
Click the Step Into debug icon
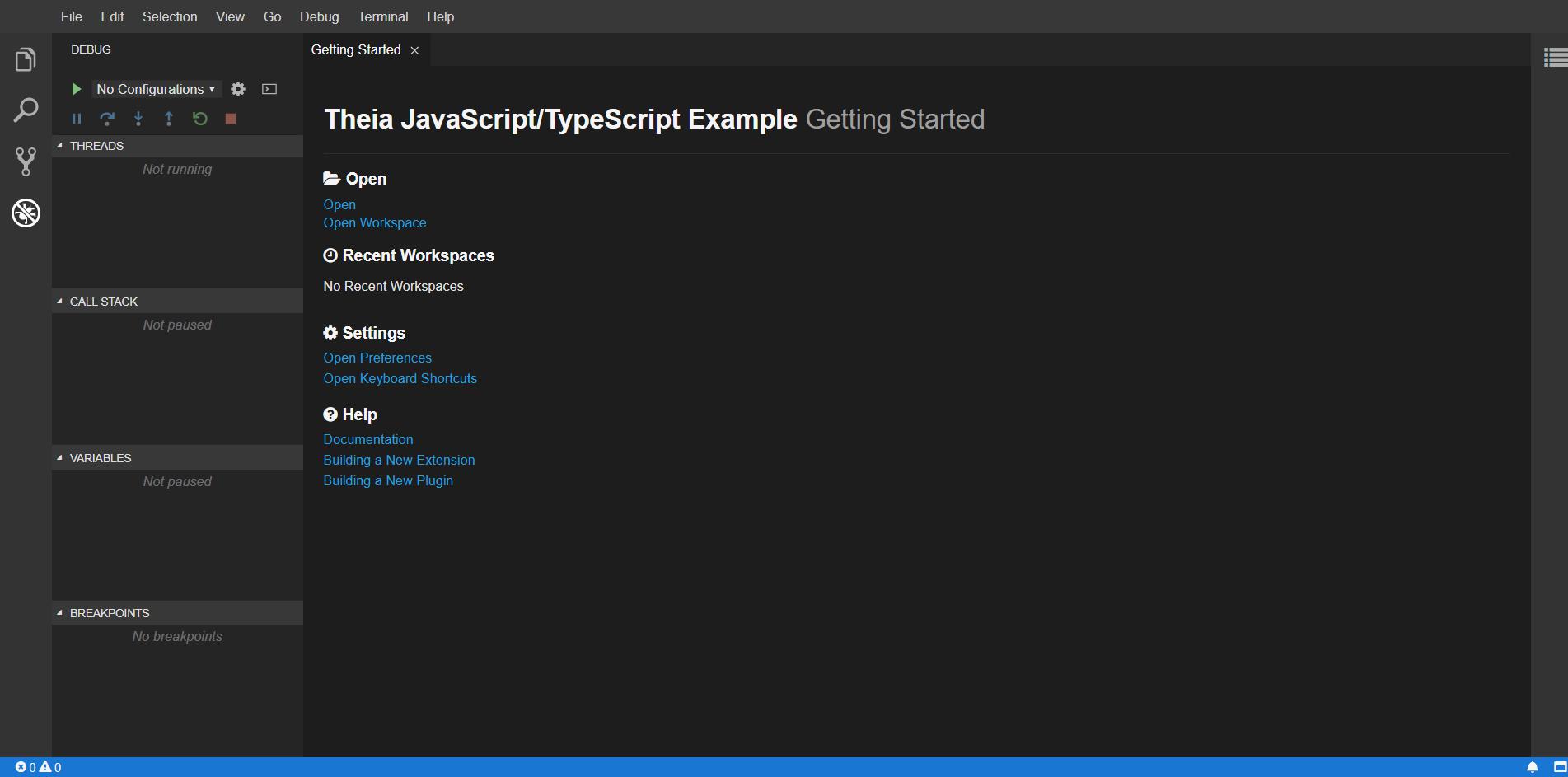pos(138,119)
